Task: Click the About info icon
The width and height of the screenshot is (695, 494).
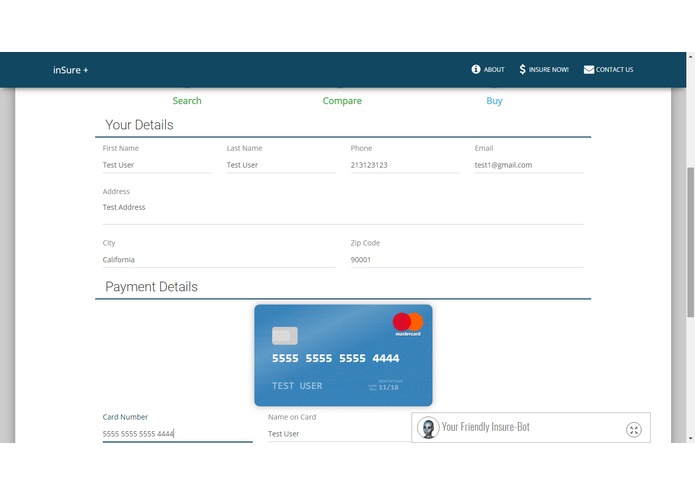Action: coord(476,69)
